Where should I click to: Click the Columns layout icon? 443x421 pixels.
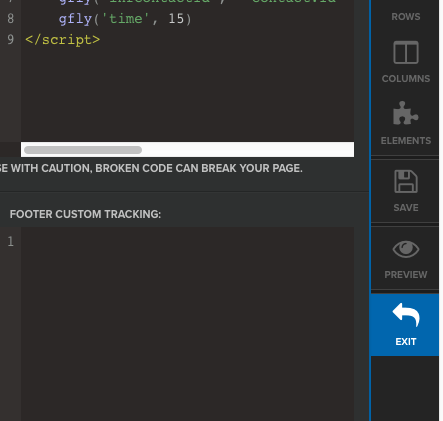pos(406,52)
